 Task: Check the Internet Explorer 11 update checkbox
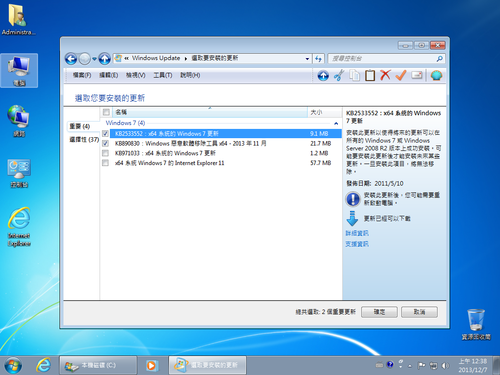point(105,163)
